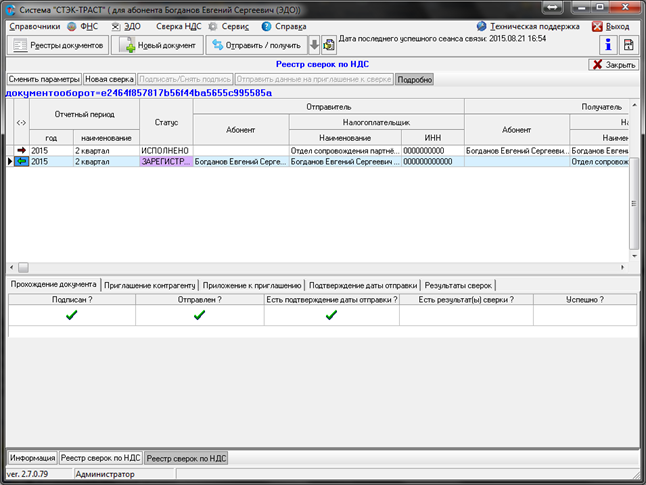
Task: Open the Справочники menu
Action: click(35, 27)
